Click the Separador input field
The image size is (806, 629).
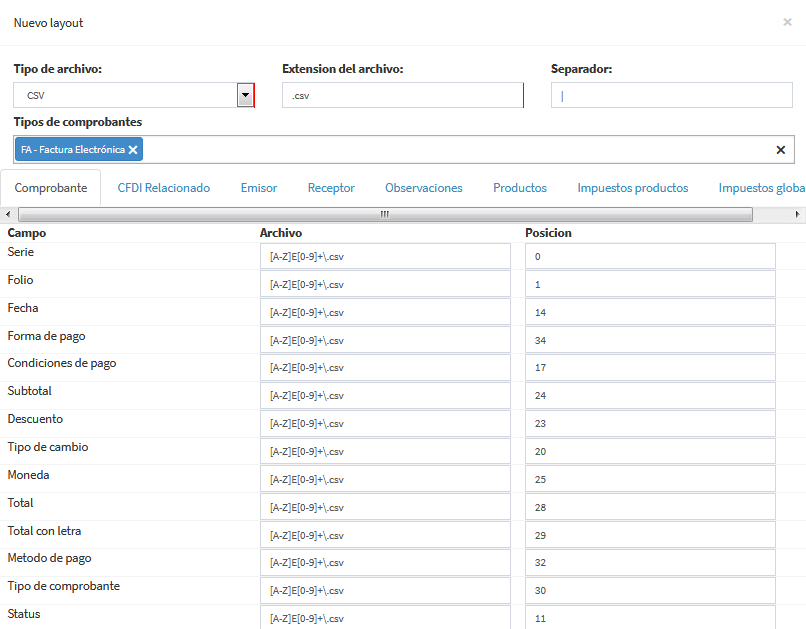click(x=672, y=96)
